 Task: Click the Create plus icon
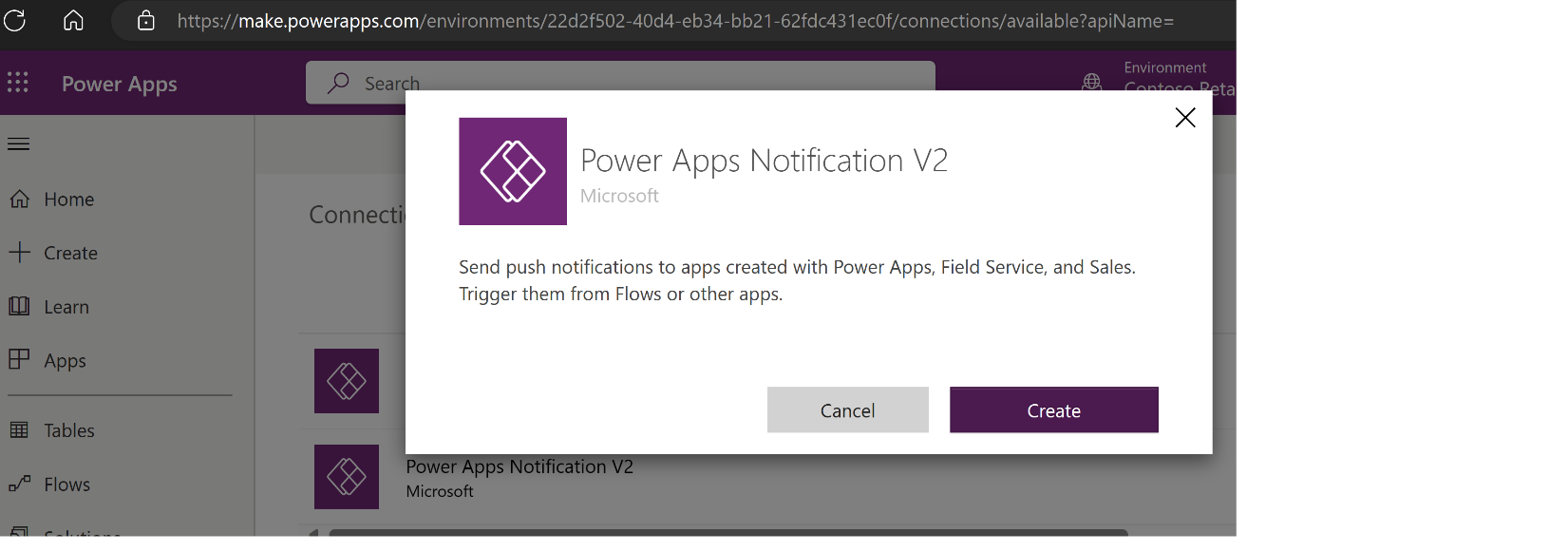tap(19, 252)
